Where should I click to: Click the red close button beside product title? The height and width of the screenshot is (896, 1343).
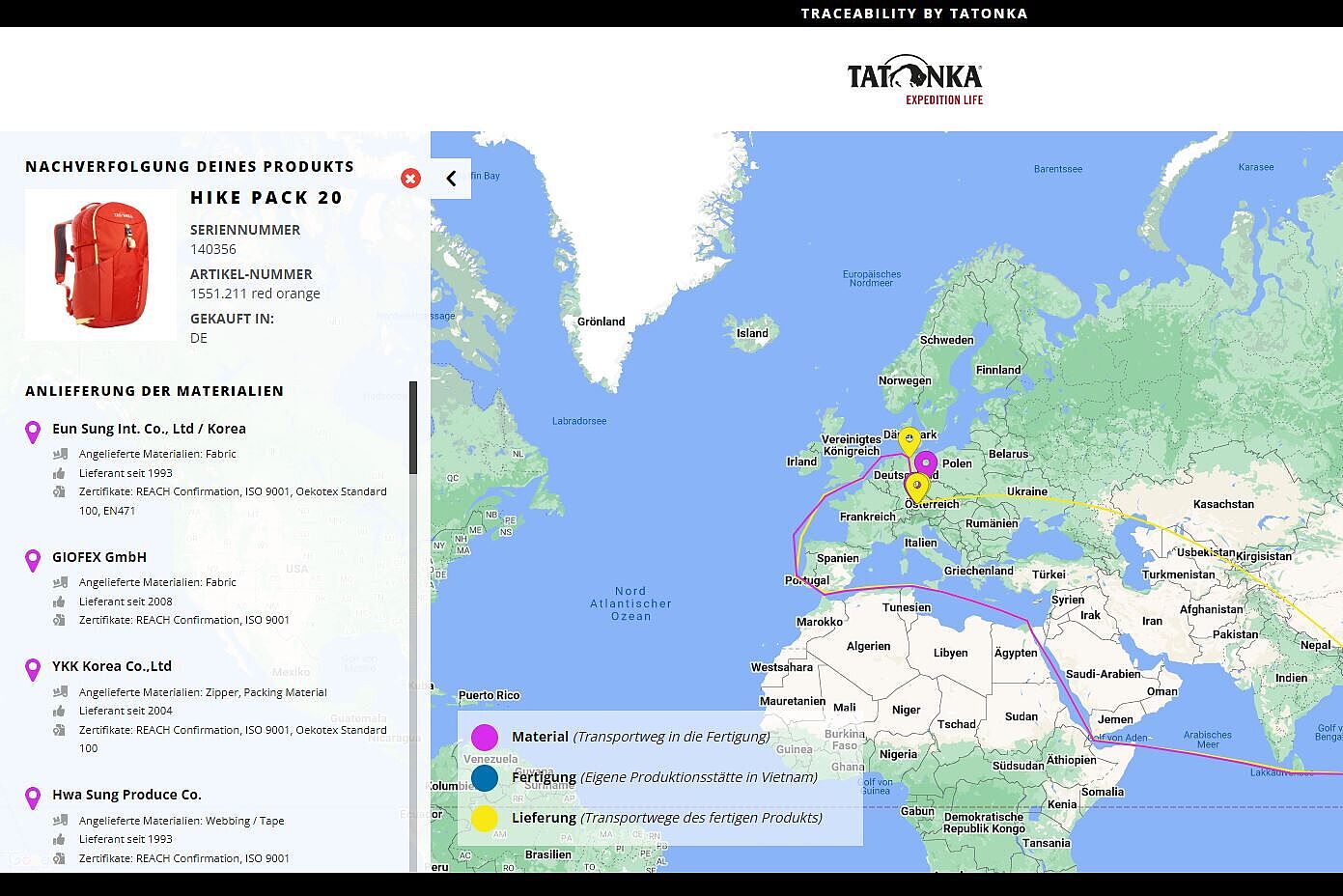[410, 179]
